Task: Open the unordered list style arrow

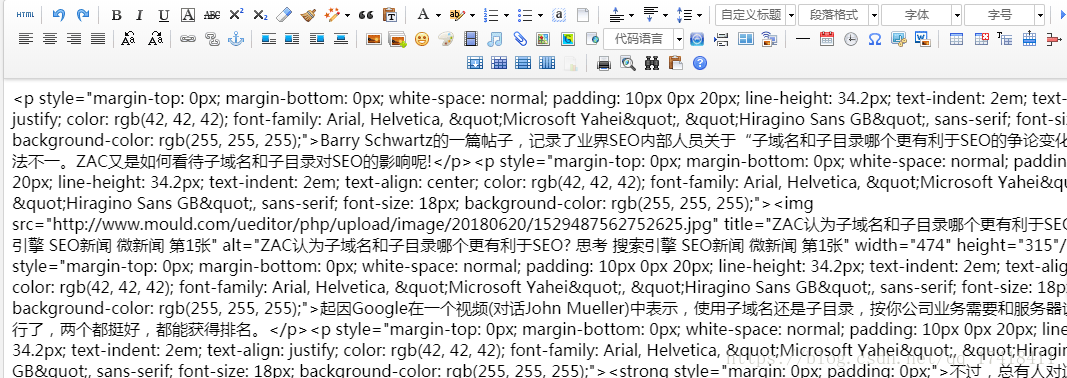Action: [540, 15]
